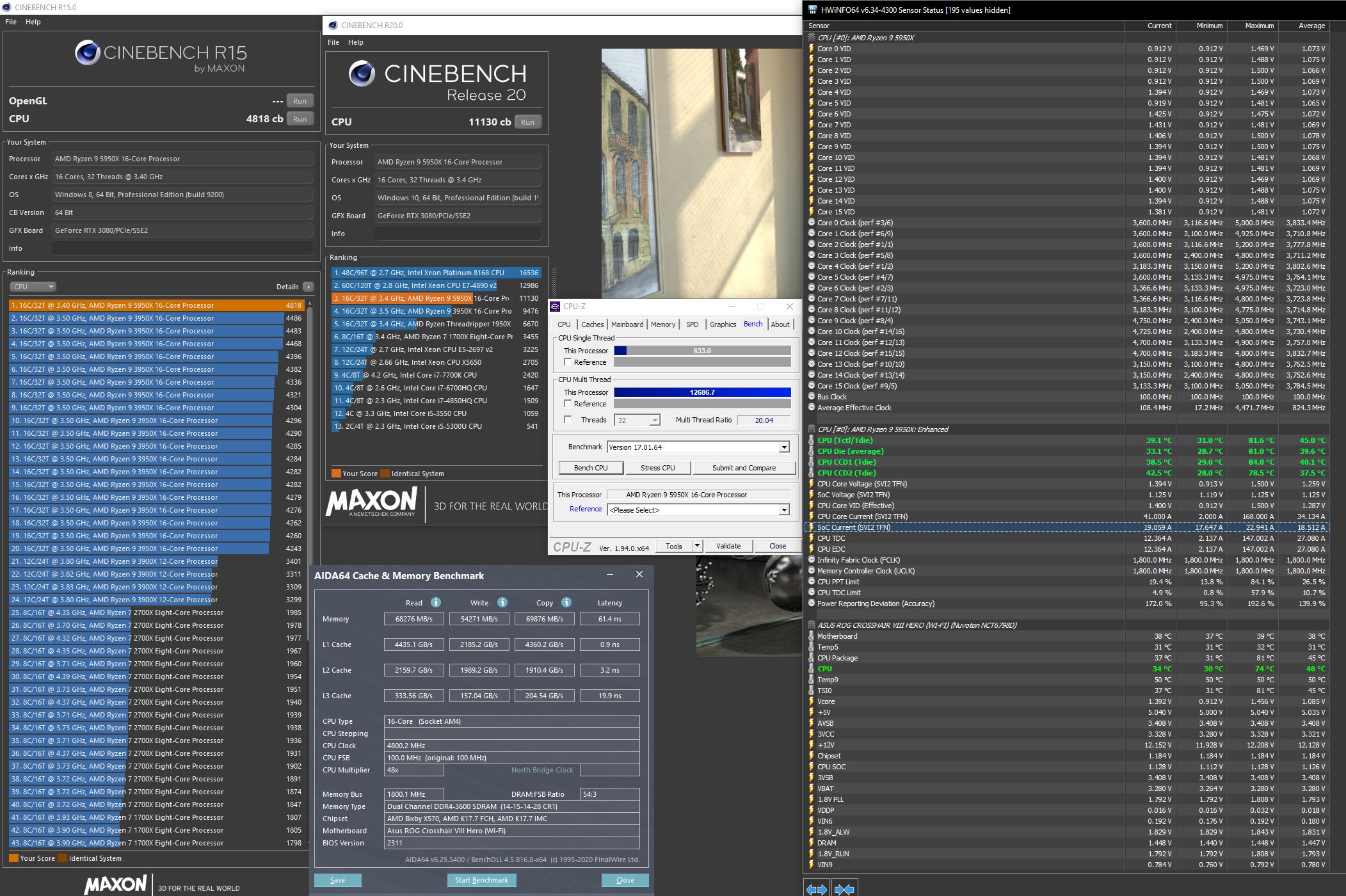Switch to the Mainboard tab in CPU-Z

(627, 324)
